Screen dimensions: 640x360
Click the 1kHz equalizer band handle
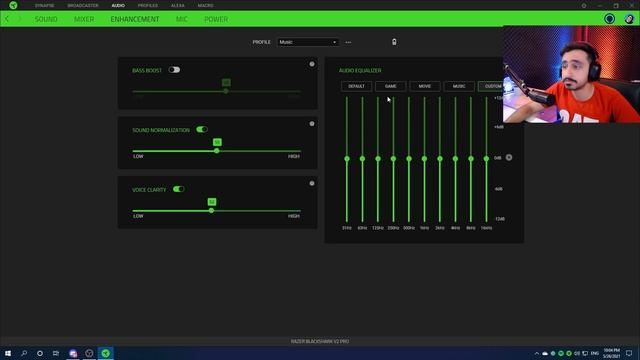pyautogui.click(x=424, y=158)
